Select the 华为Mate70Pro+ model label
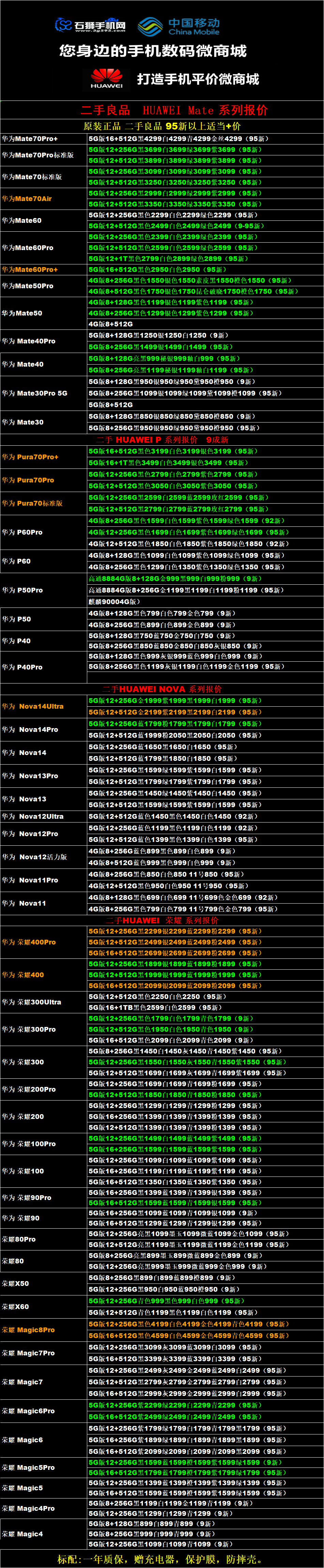Viewport: 324px width, 1568px height. point(30,139)
